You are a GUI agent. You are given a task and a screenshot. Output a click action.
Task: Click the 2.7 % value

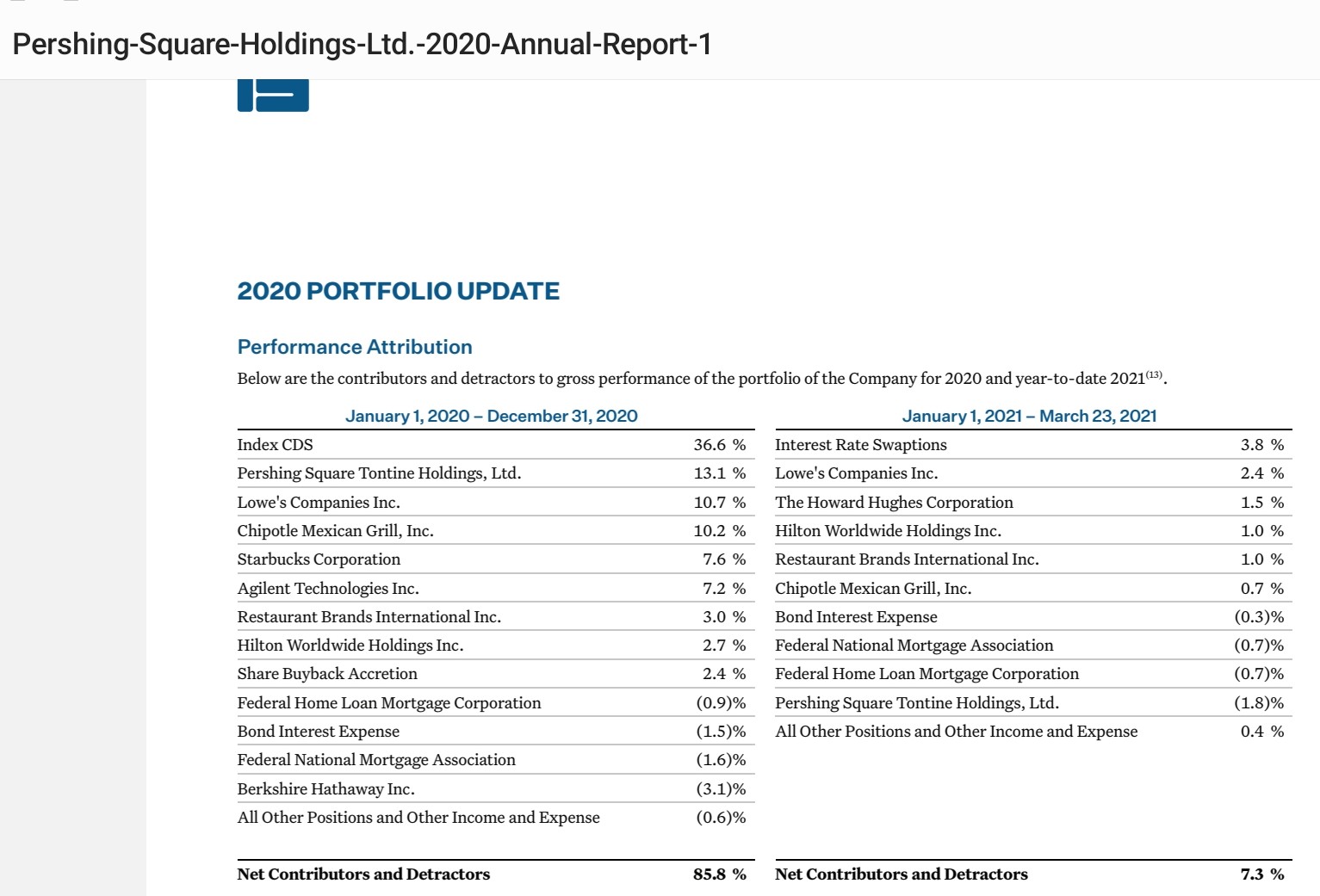724,645
